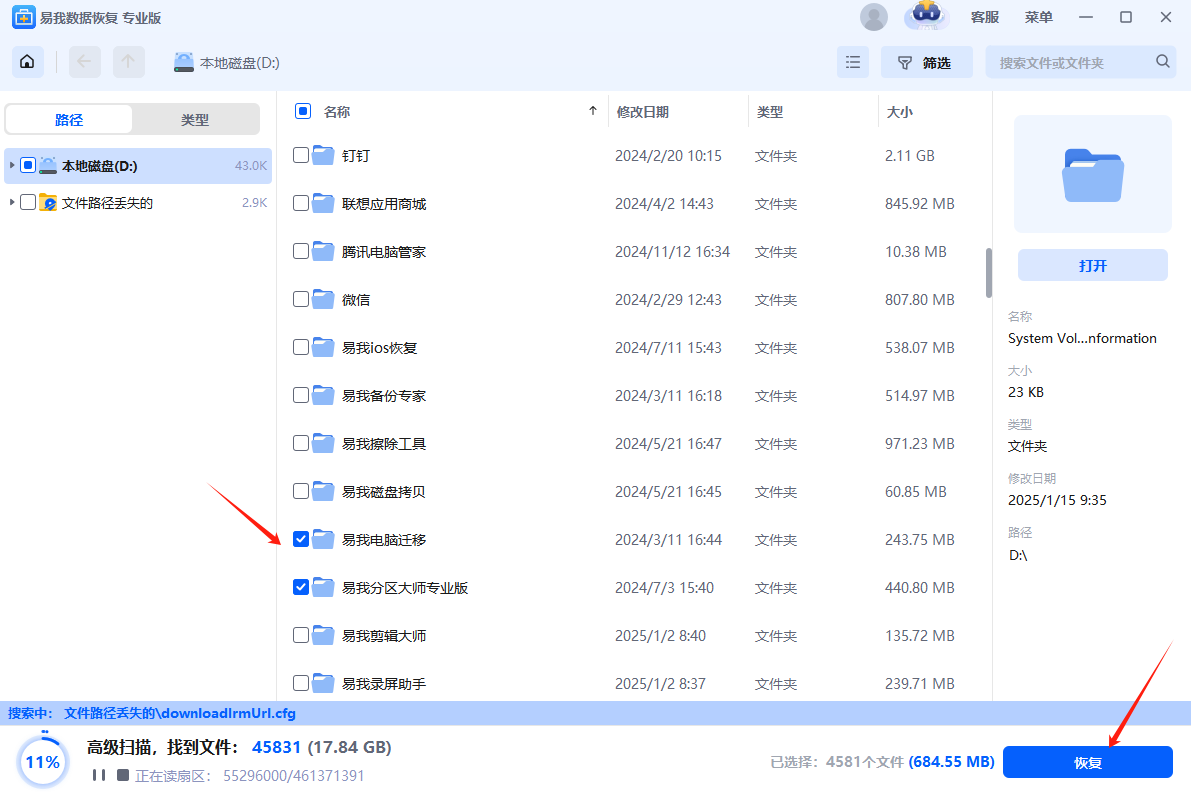Click the 腾讯电脑管家 folder icon
Screen dimensions: 1191x793
(324, 251)
